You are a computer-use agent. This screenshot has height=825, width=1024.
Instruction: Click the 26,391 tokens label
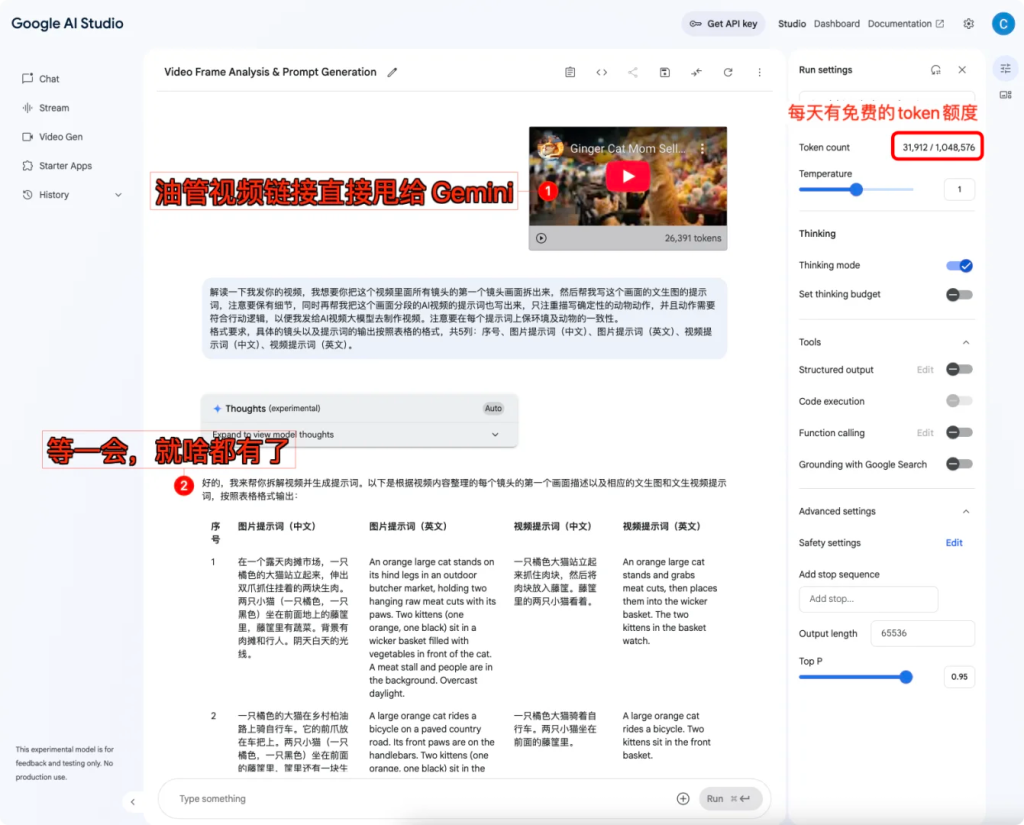[692, 238]
